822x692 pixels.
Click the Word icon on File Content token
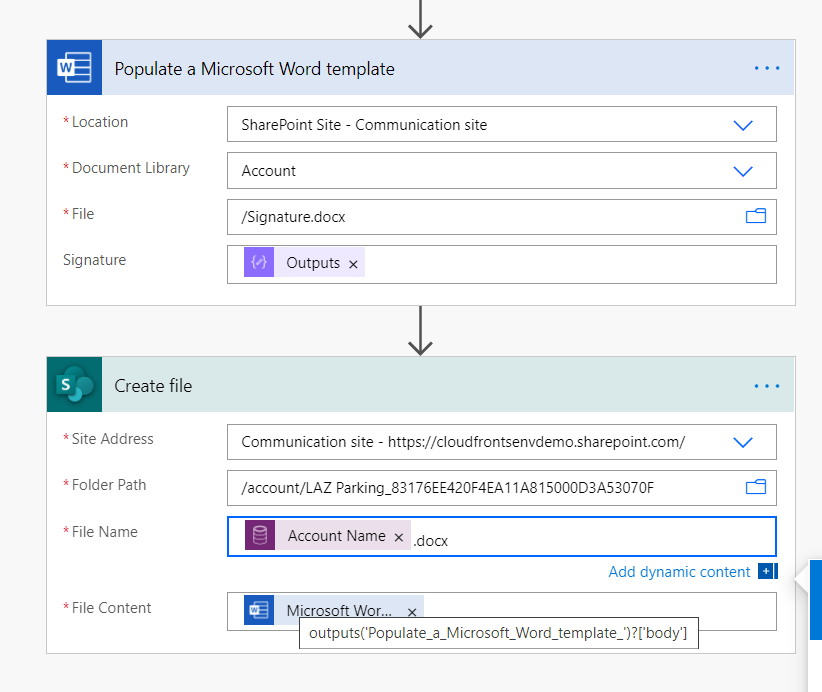259,610
